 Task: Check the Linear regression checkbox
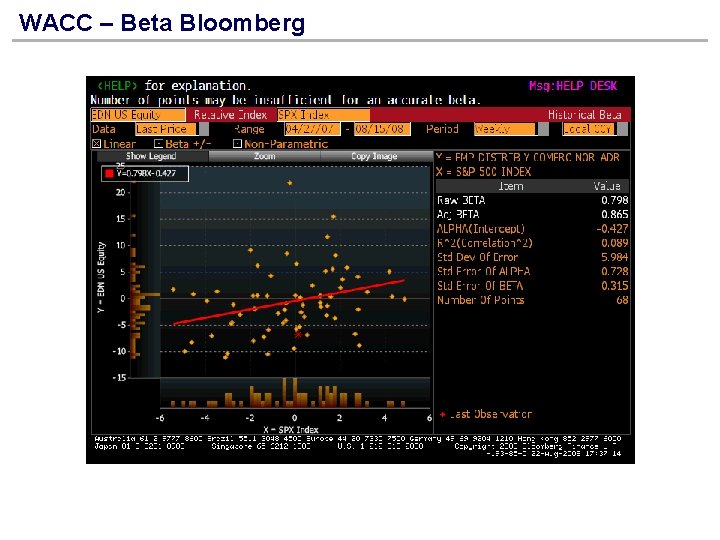[x=96, y=144]
